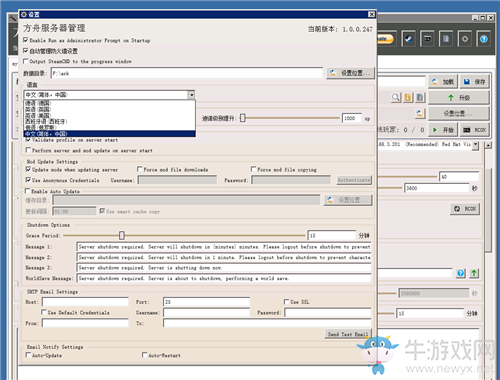Toggle Enable Run as Administrator Prompt checkbox
The image size is (500, 380).
click(26, 40)
